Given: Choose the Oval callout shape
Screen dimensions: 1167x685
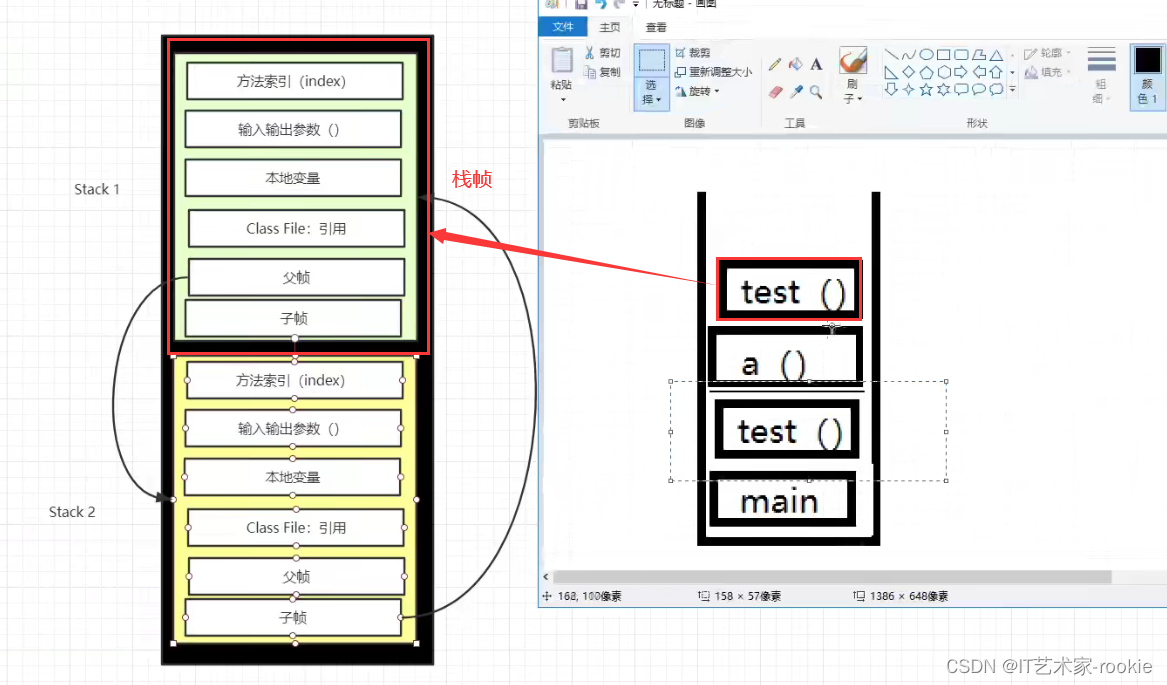Looking at the screenshot, I should coord(979,89).
